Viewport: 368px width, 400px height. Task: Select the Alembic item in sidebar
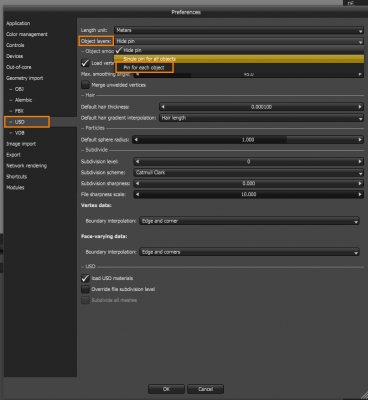point(23,100)
